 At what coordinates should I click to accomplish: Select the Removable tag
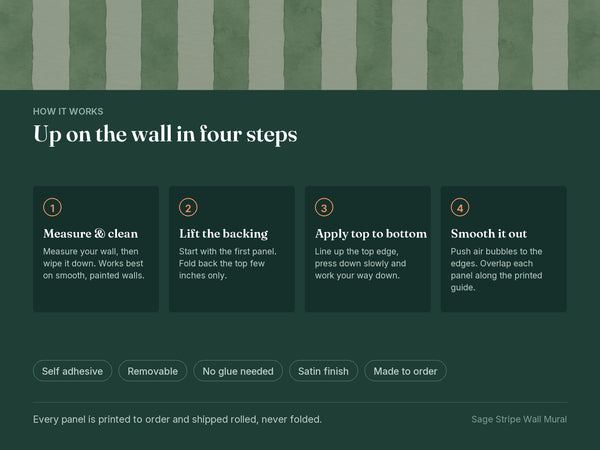153,371
